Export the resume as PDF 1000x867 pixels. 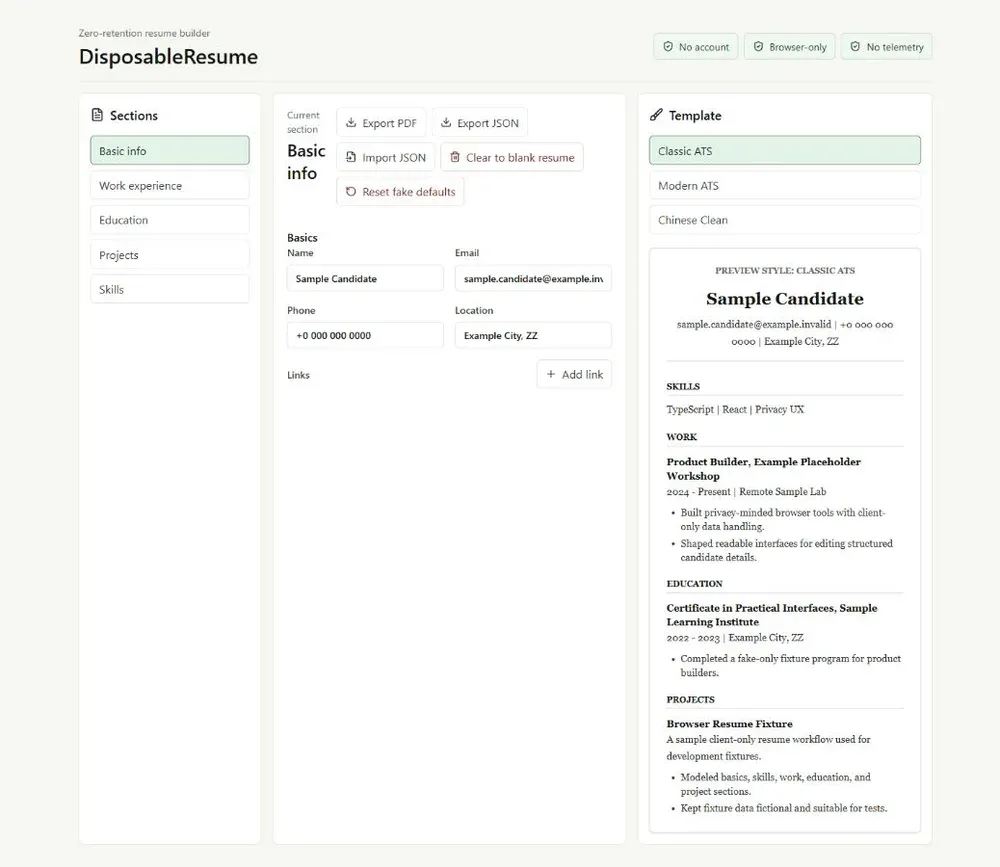[x=381, y=122]
